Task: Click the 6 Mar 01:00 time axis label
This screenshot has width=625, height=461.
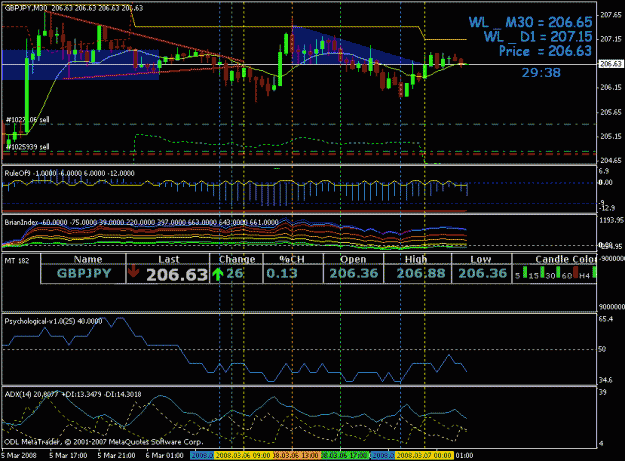Action: coord(165,455)
